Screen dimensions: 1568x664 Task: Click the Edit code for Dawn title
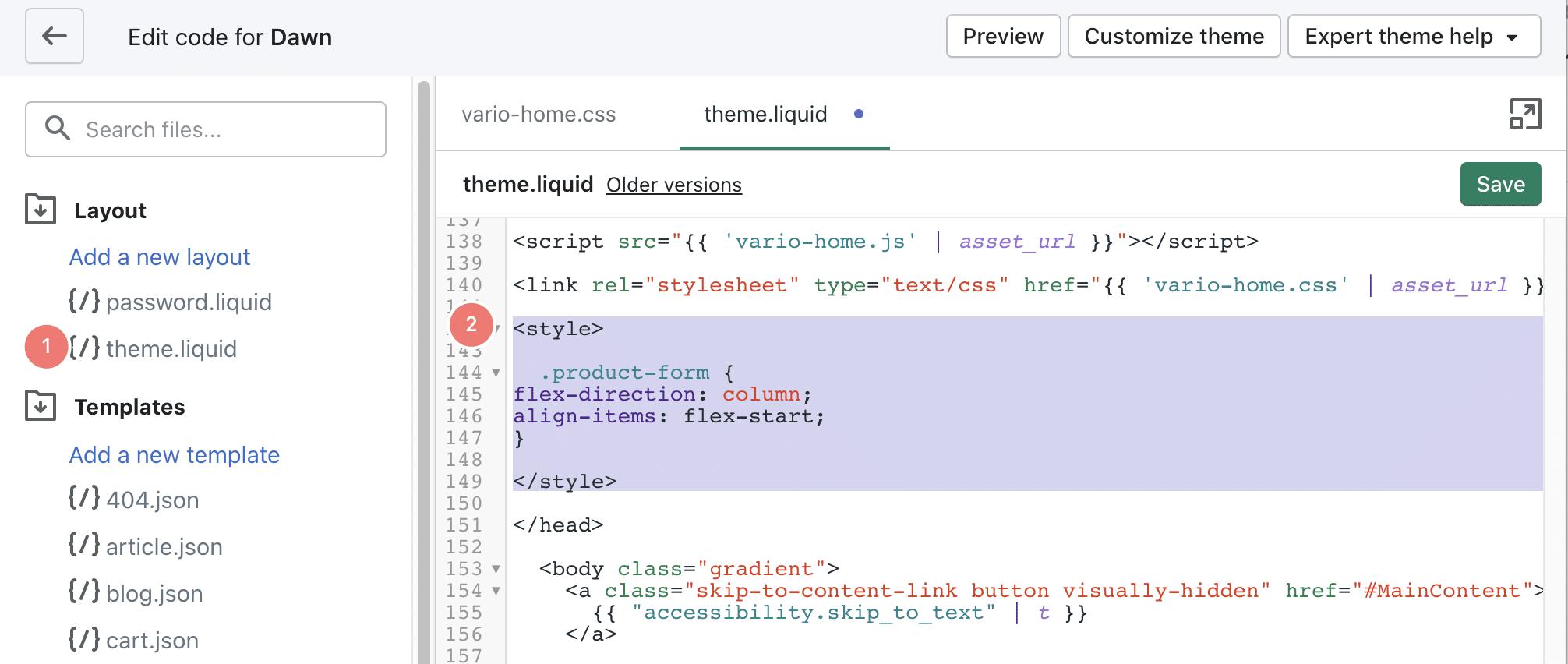pos(230,37)
